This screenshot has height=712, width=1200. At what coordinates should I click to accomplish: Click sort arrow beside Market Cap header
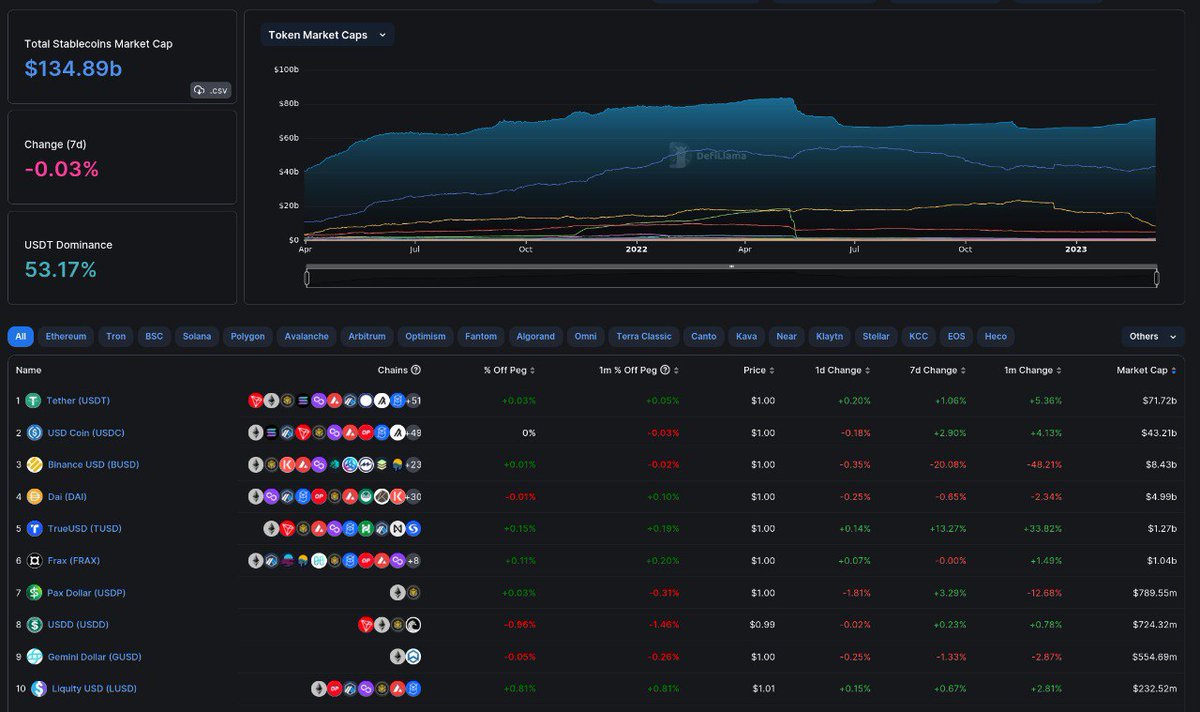(1174, 370)
